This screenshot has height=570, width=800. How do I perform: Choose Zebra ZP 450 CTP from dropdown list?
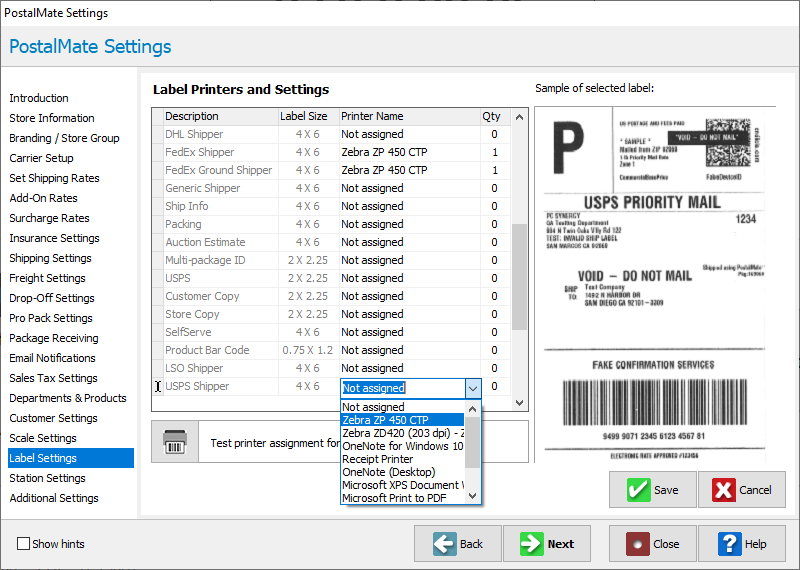click(x=402, y=420)
